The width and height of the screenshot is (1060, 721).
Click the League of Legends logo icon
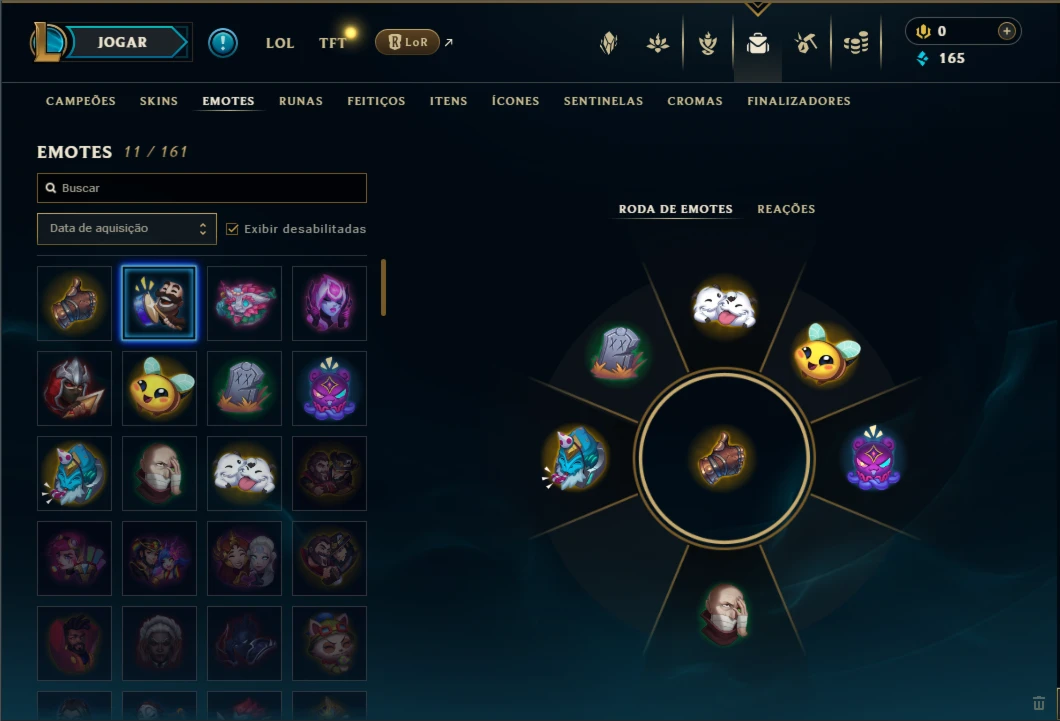(x=47, y=42)
